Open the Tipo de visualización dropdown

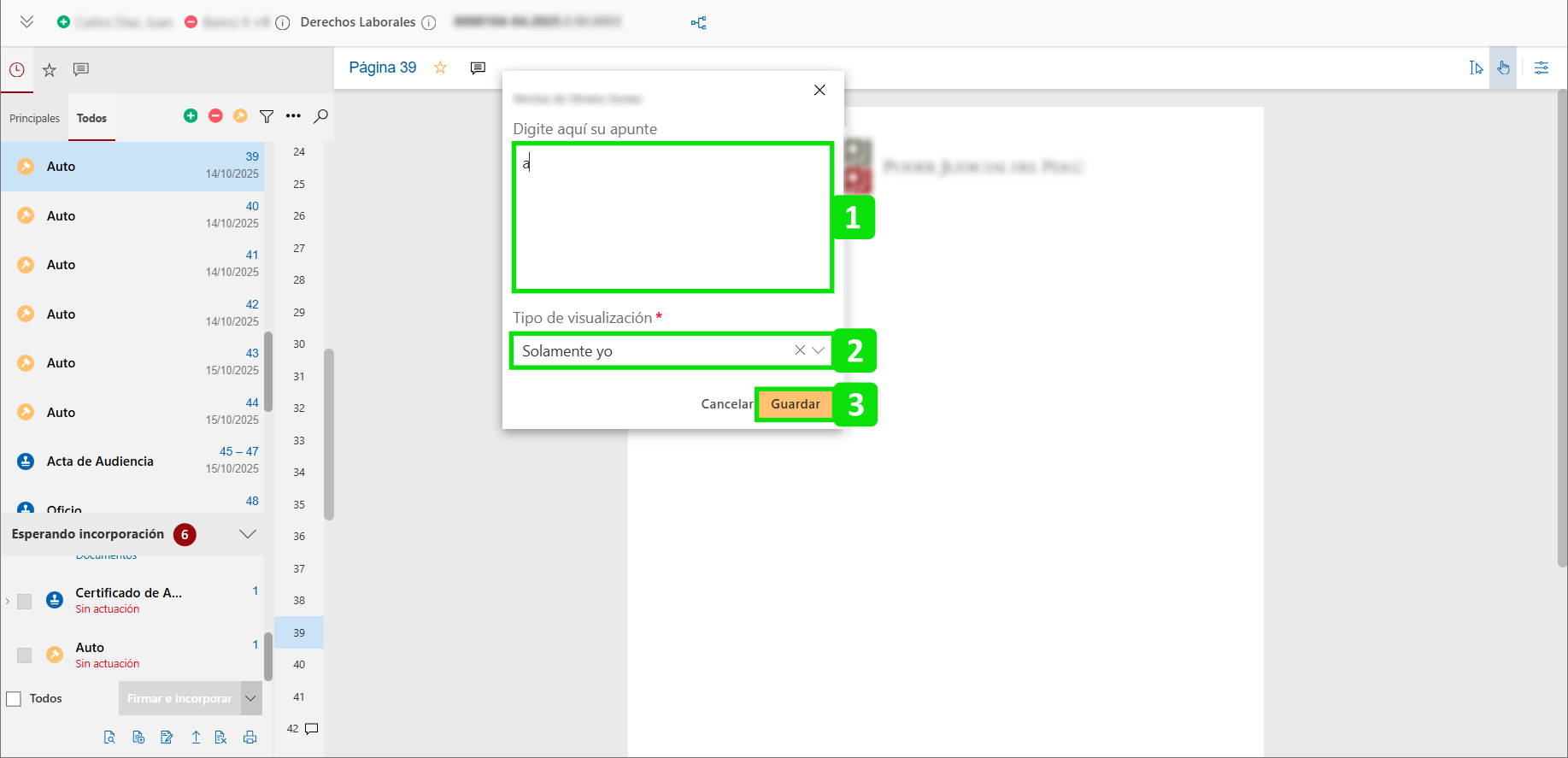click(818, 350)
